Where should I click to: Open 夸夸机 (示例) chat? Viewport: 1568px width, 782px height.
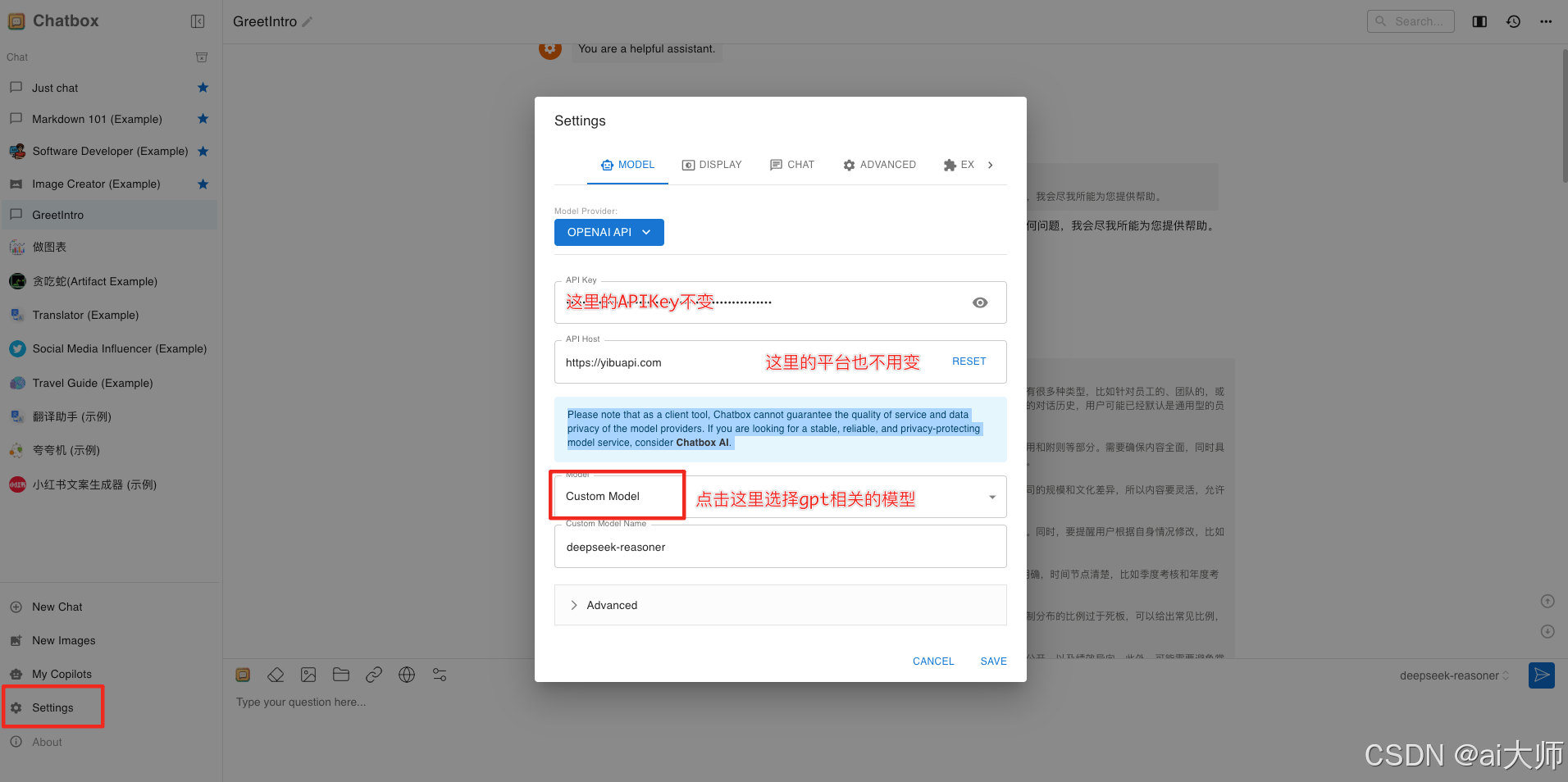click(109, 450)
